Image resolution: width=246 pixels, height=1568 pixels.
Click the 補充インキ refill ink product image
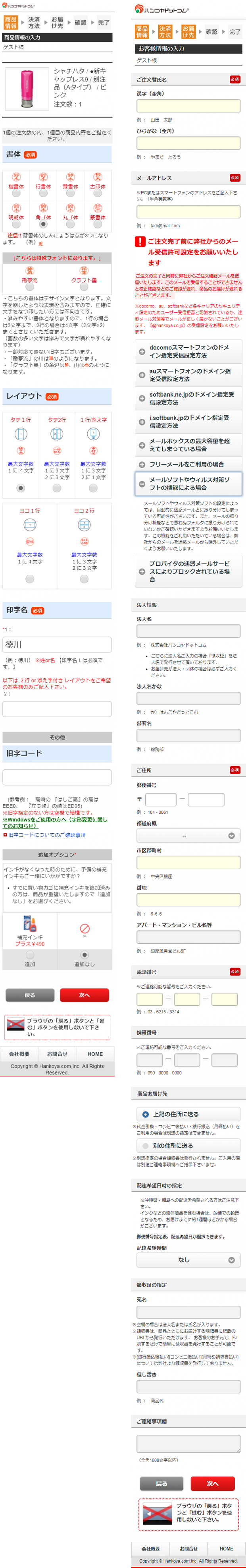tap(29, 924)
